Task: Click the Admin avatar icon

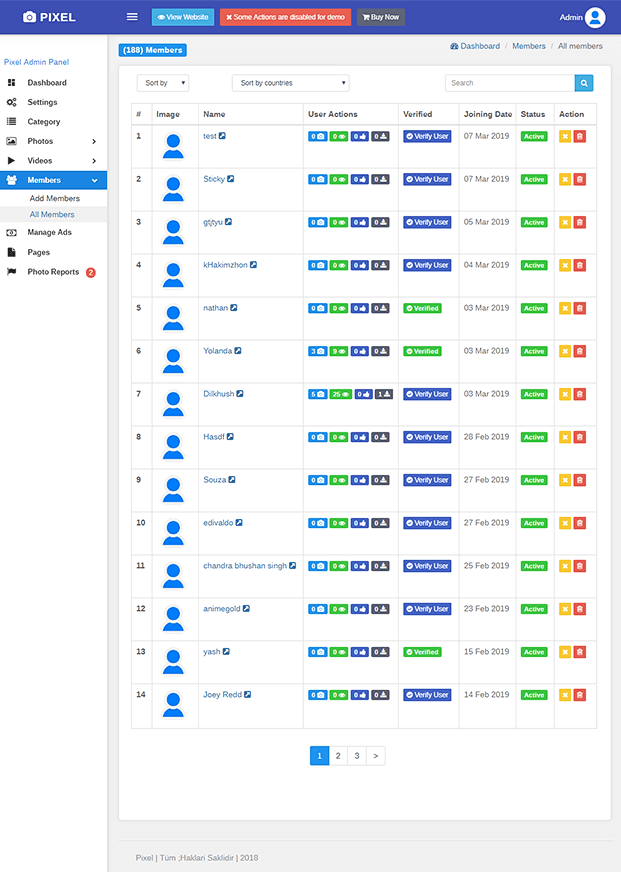Action: click(595, 17)
